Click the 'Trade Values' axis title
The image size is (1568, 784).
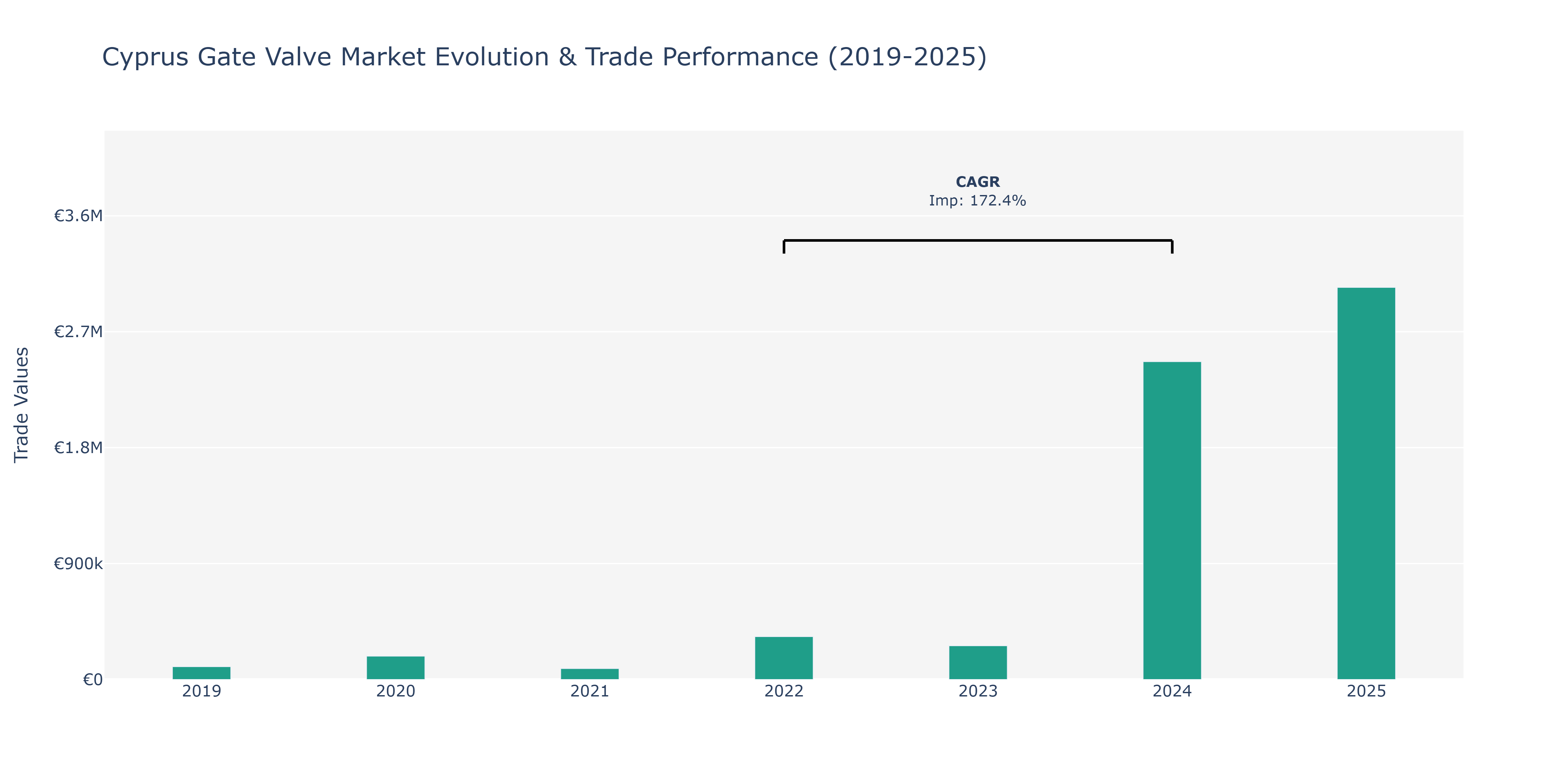click(x=21, y=405)
